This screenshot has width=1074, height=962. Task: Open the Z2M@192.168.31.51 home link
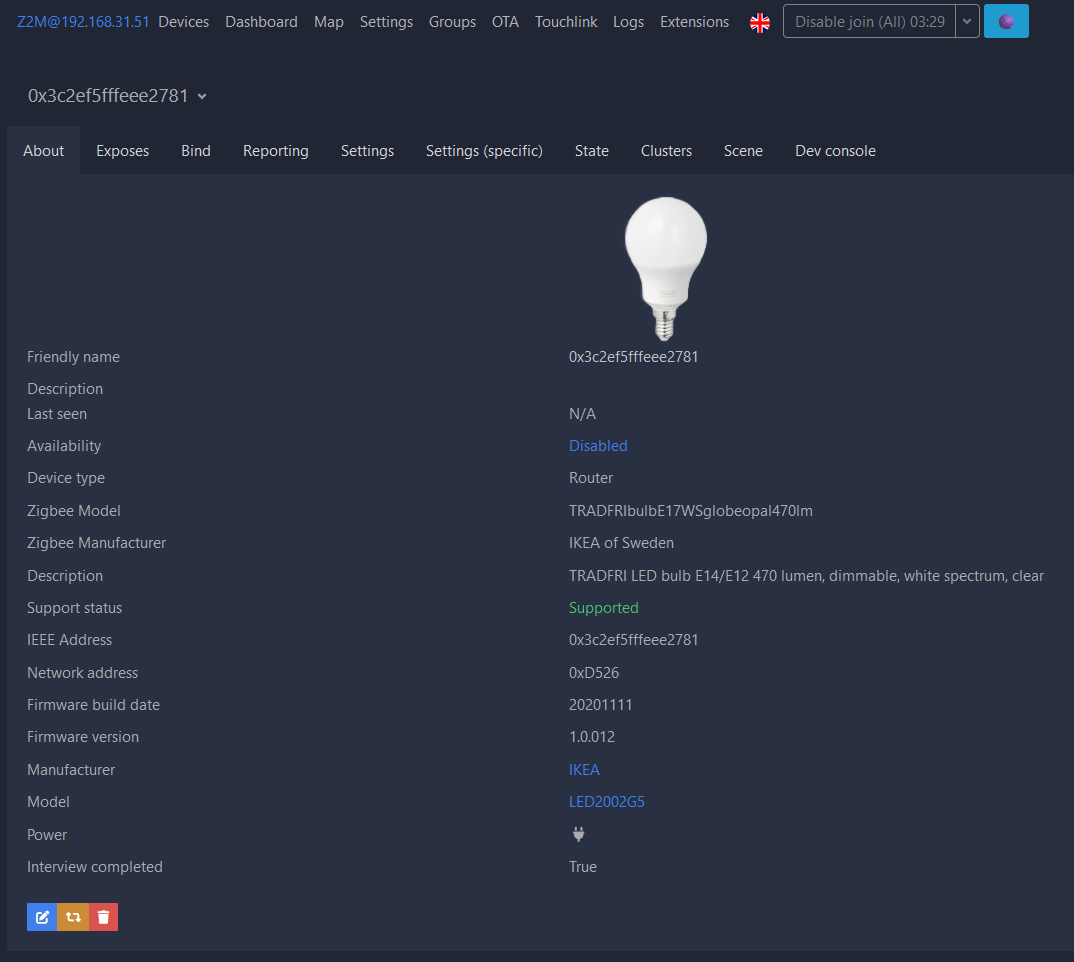click(83, 22)
